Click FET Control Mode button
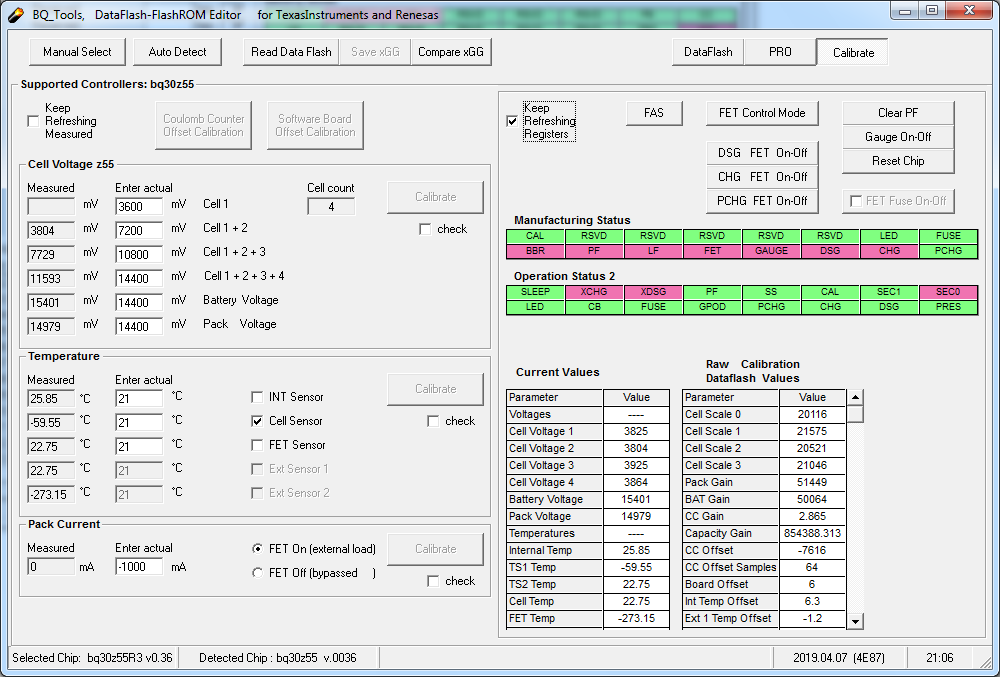This screenshot has height=677, width=1000. point(762,113)
